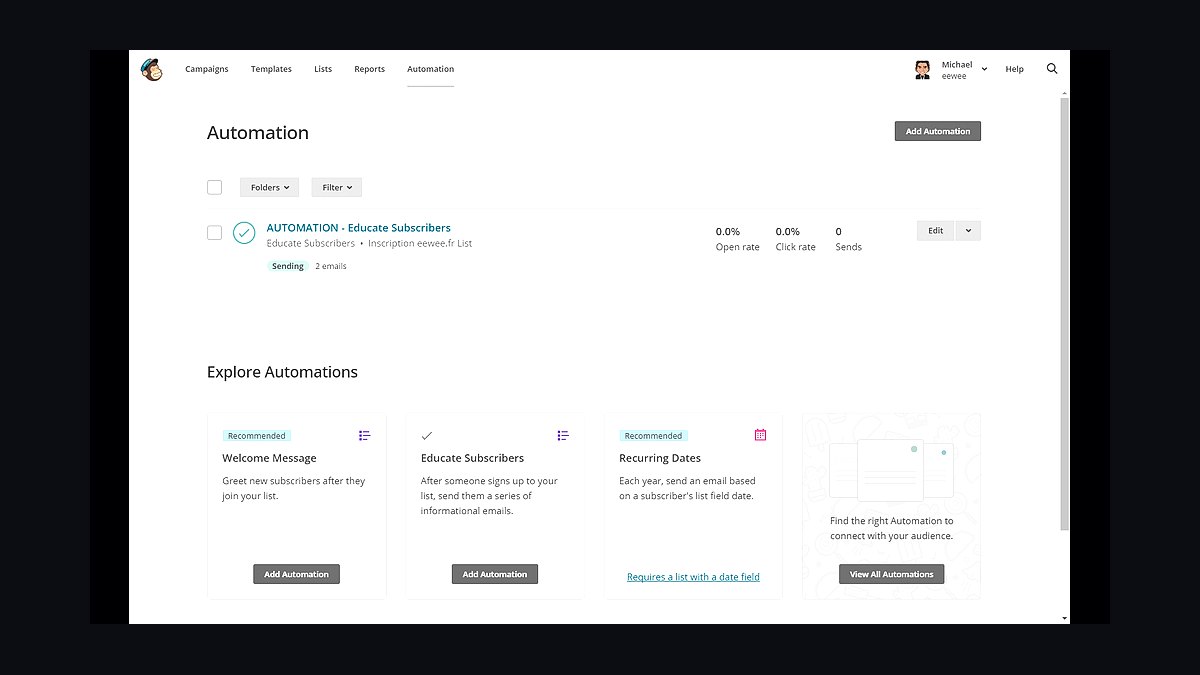Click the Recurring Dates calendar icon

pyautogui.click(x=760, y=435)
